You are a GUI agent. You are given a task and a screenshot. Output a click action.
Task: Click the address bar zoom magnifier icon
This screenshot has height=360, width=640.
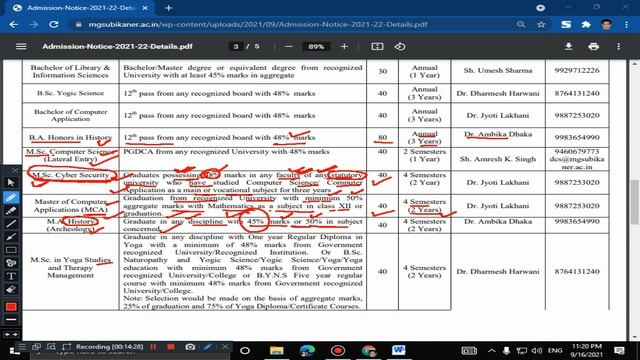coord(521,24)
